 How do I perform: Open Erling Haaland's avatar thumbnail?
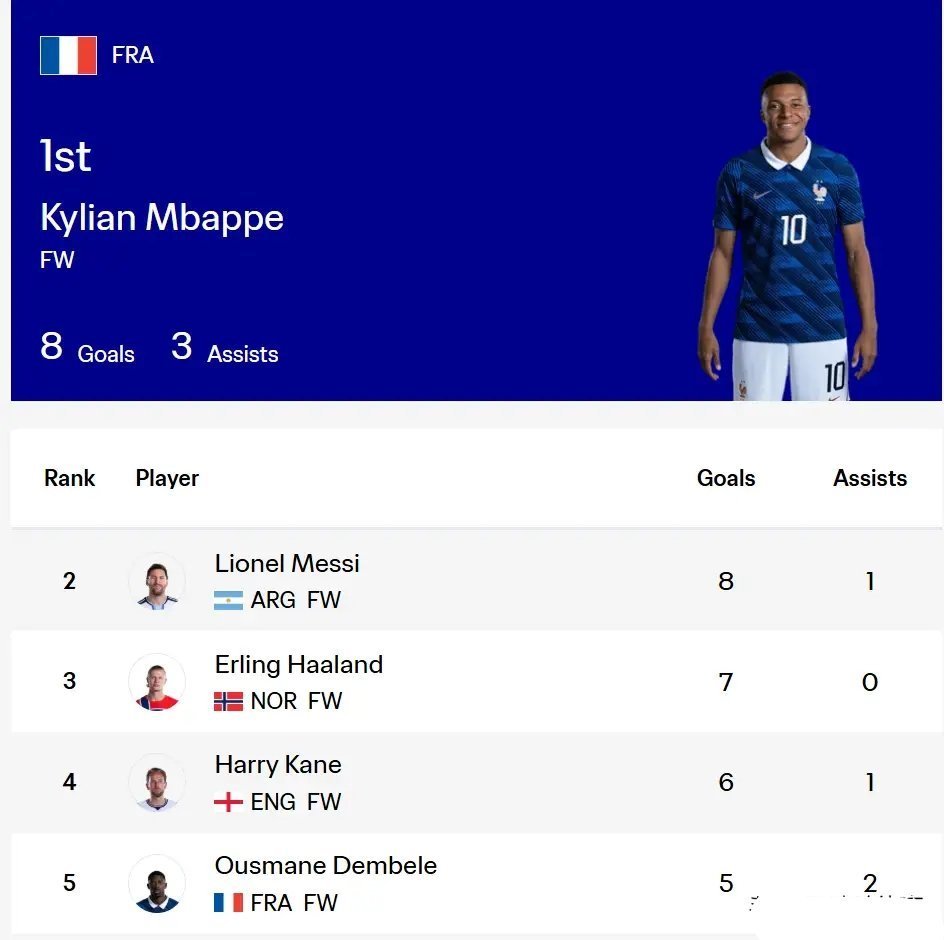tap(157, 682)
